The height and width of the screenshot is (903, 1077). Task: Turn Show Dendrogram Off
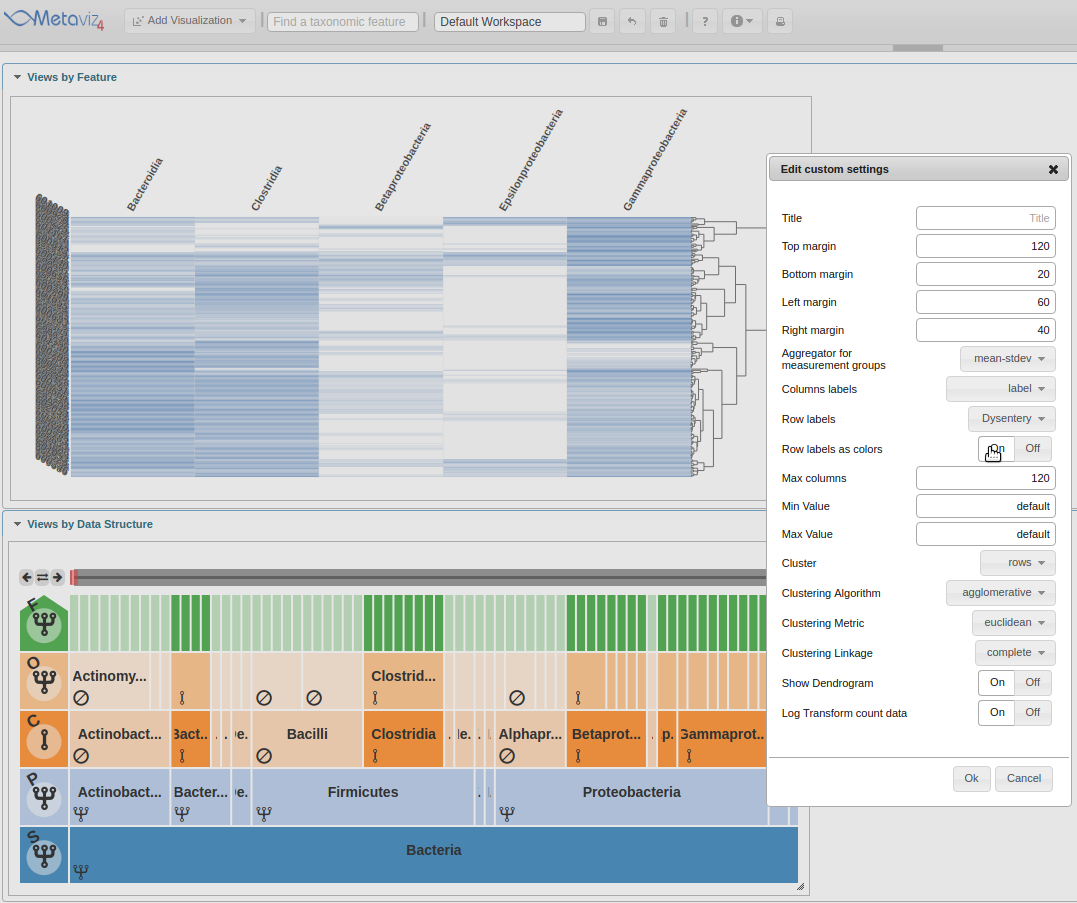pyautogui.click(x=1032, y=683)
